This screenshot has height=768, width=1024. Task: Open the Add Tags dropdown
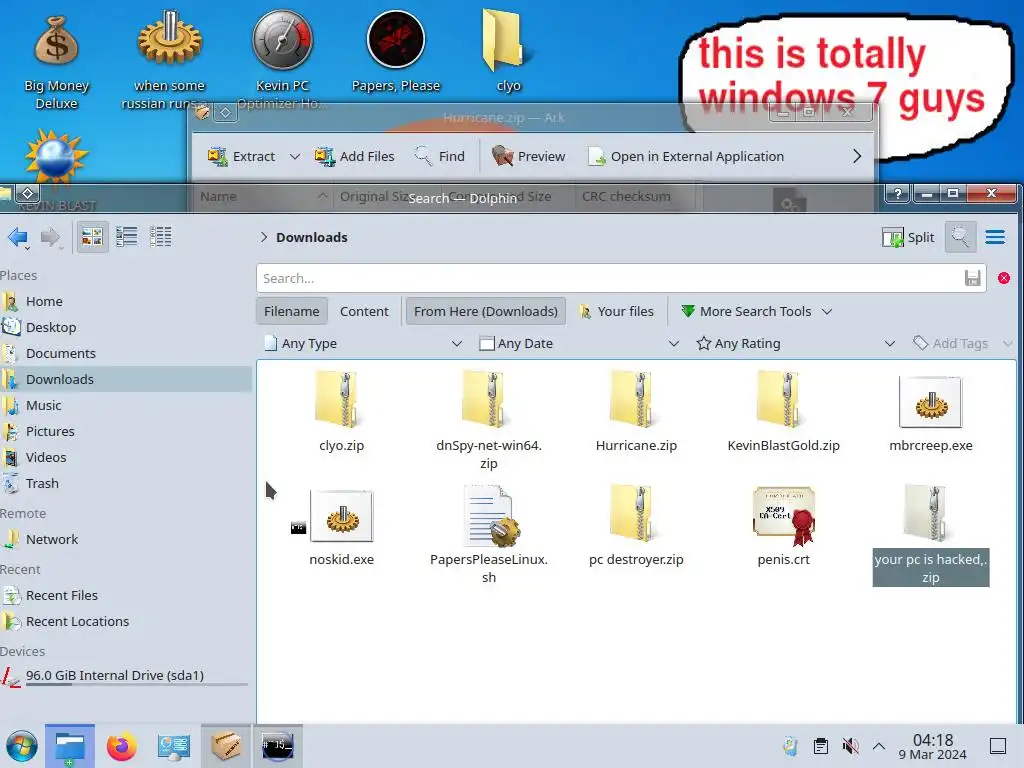[962, 344]
